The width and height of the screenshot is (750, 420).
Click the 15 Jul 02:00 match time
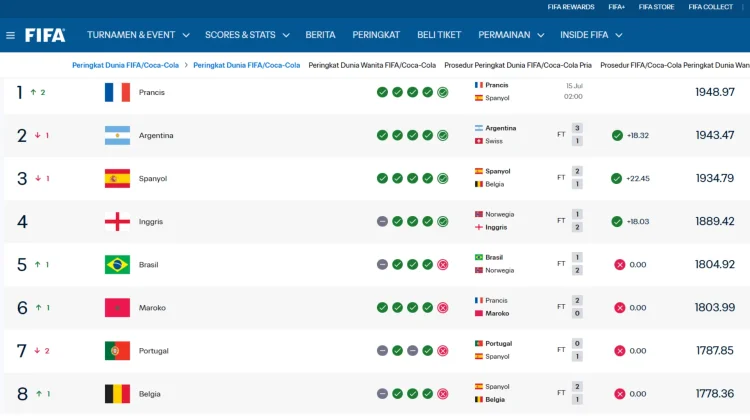click(574, 91)
